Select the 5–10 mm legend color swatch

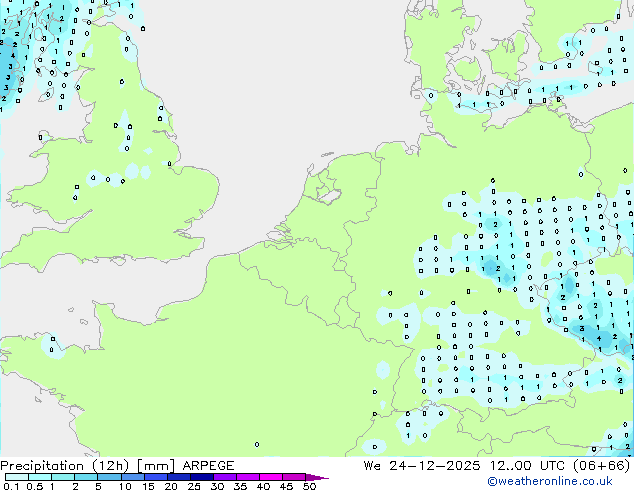click(109, 477)
